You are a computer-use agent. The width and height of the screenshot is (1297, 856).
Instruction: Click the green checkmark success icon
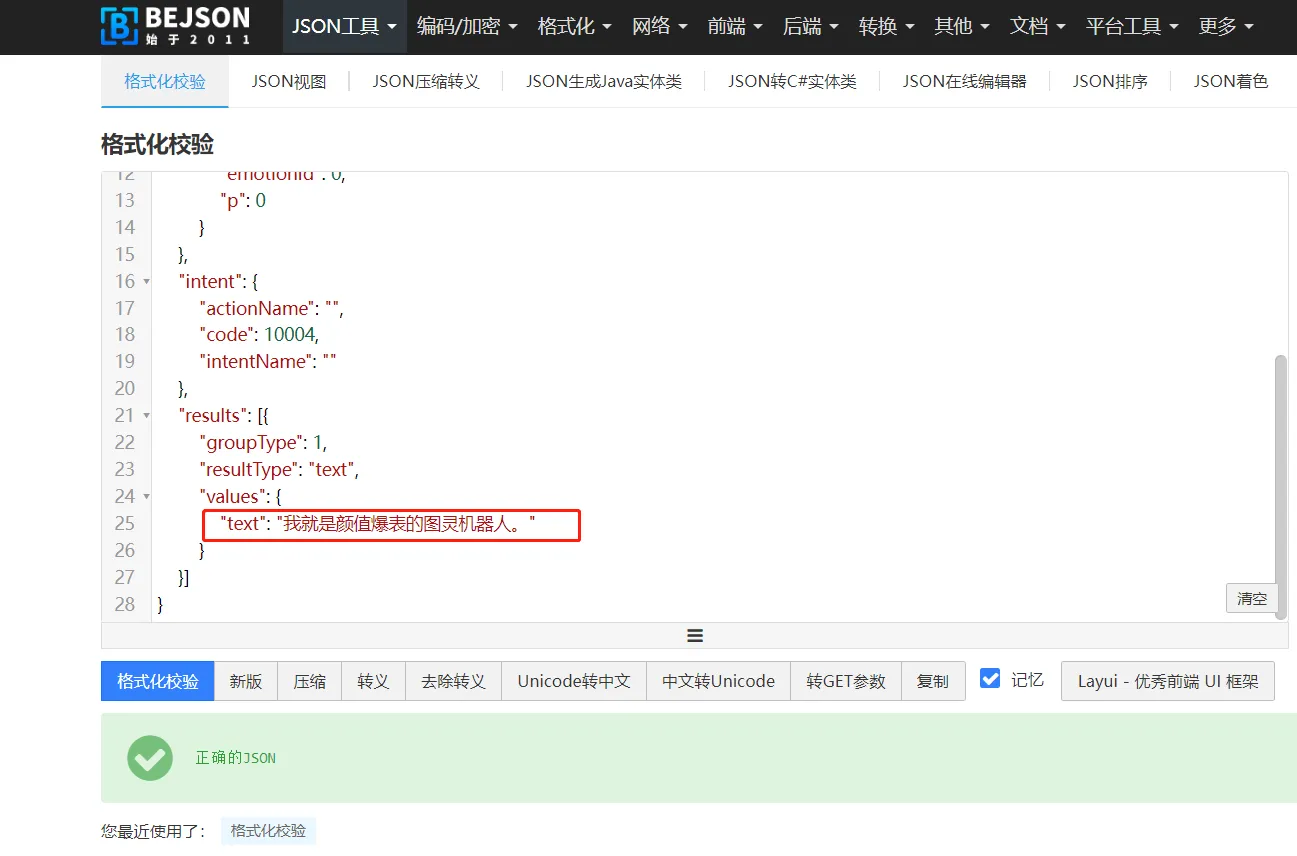[150, 758]
